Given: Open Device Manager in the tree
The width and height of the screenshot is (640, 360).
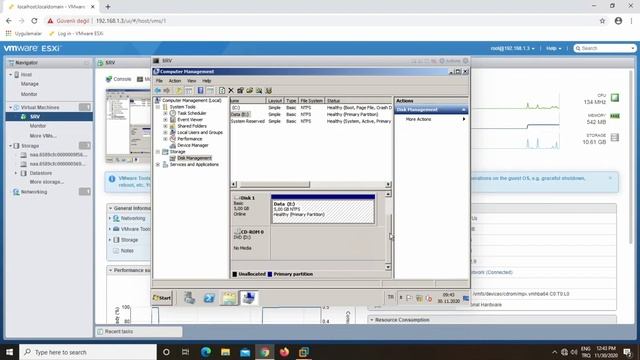Looking at the screenshot, I should click(x=193, y=145).
